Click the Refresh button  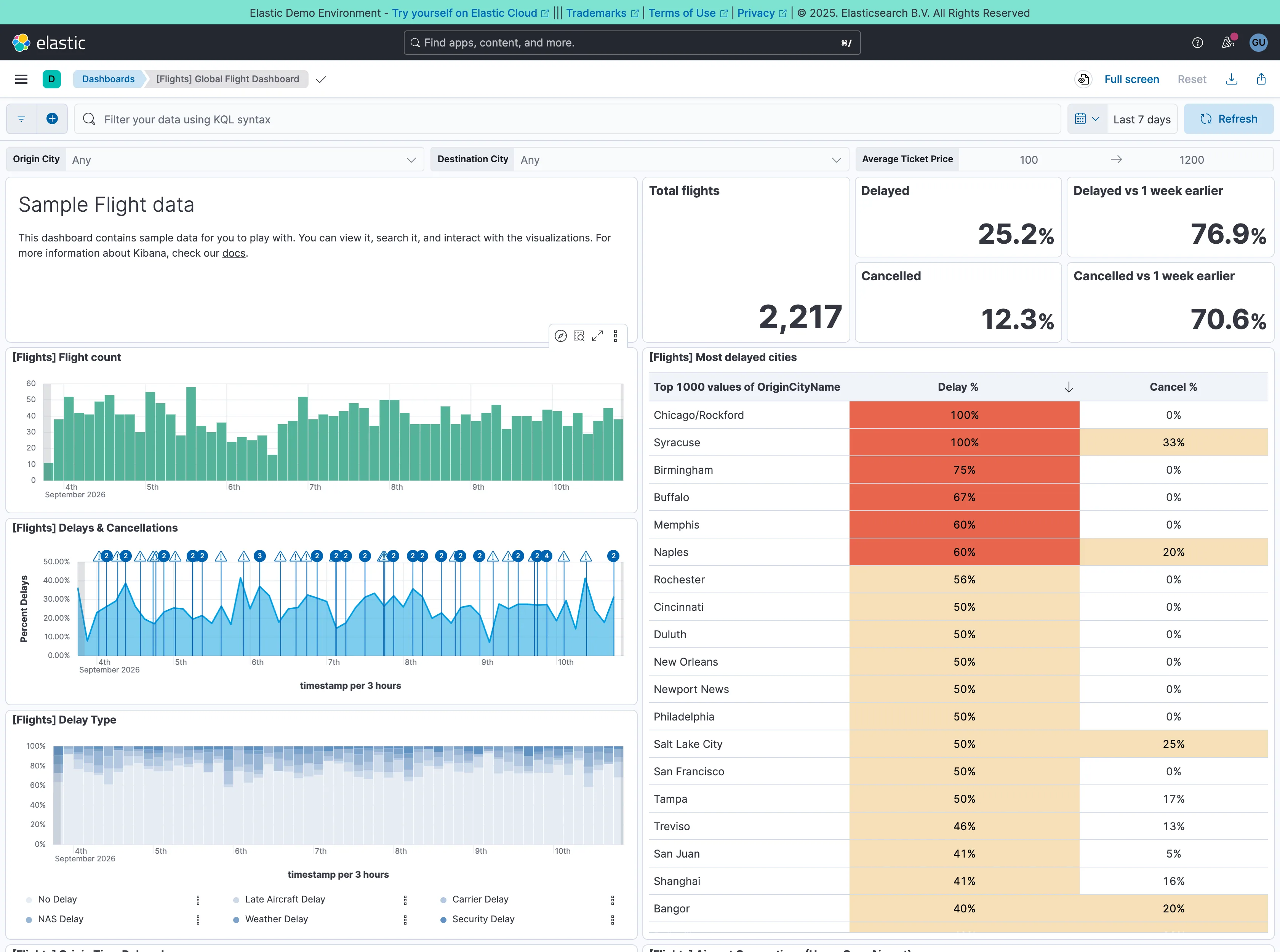pos(1229,119)
